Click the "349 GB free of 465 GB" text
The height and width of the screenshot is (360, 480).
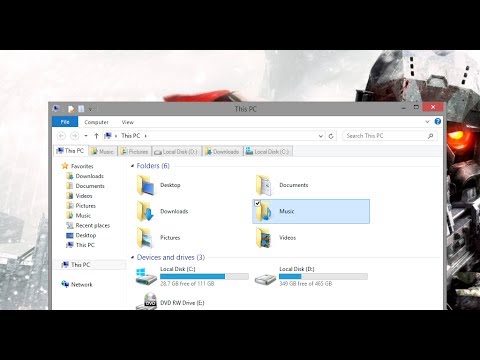coord(306,284)
